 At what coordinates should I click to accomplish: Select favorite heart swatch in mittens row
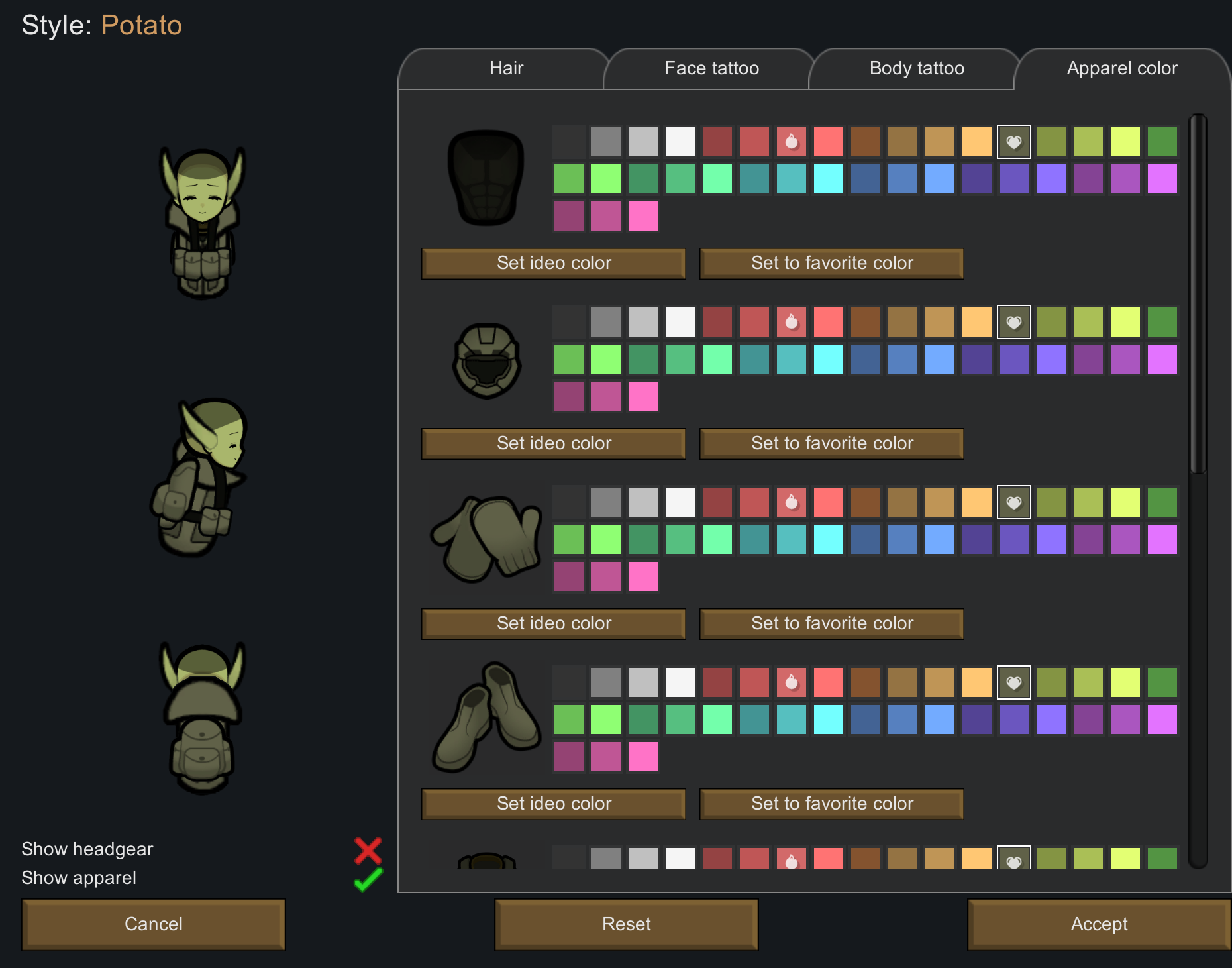click(1014, 502)
